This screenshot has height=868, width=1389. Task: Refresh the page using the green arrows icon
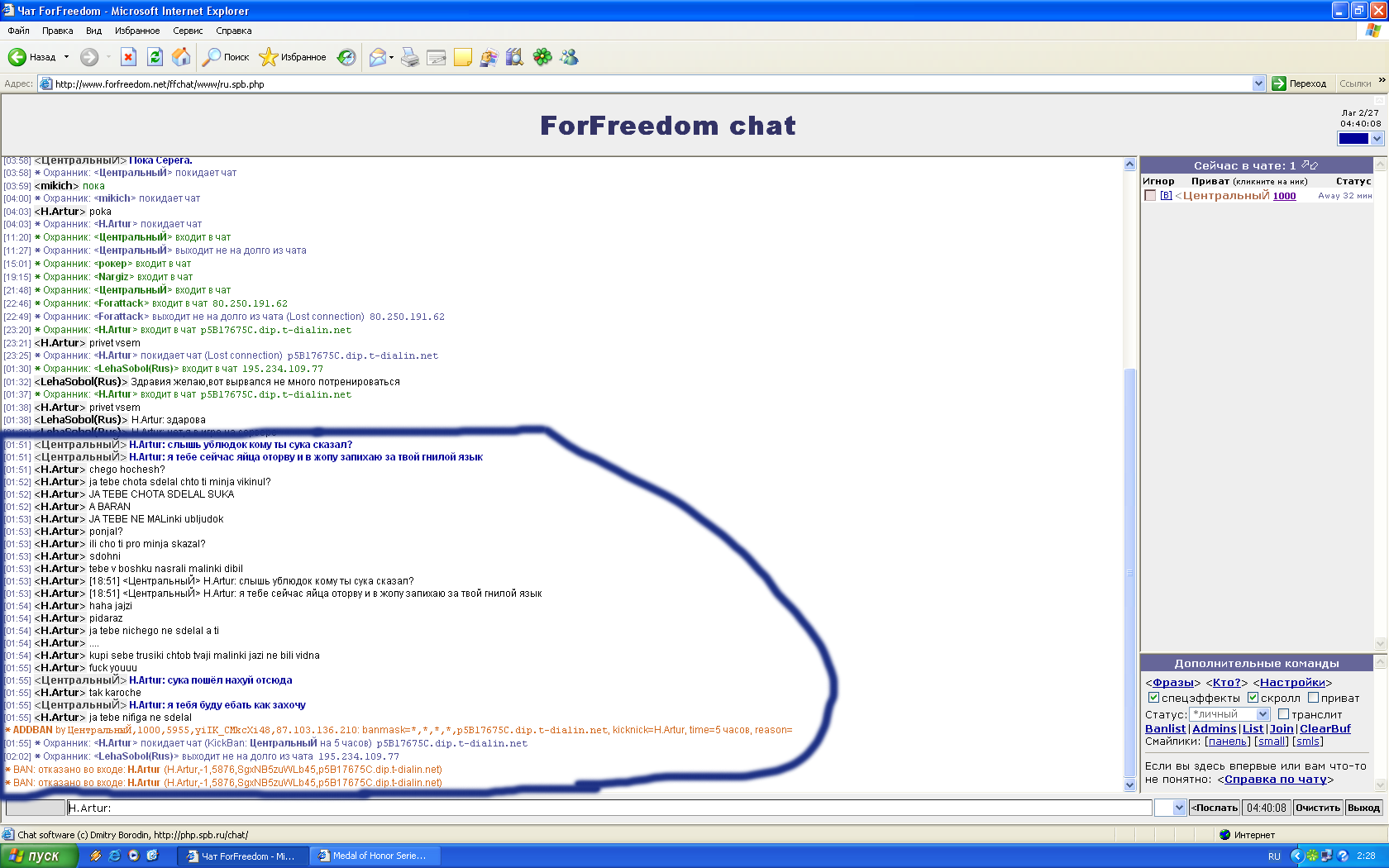(155, 57)
